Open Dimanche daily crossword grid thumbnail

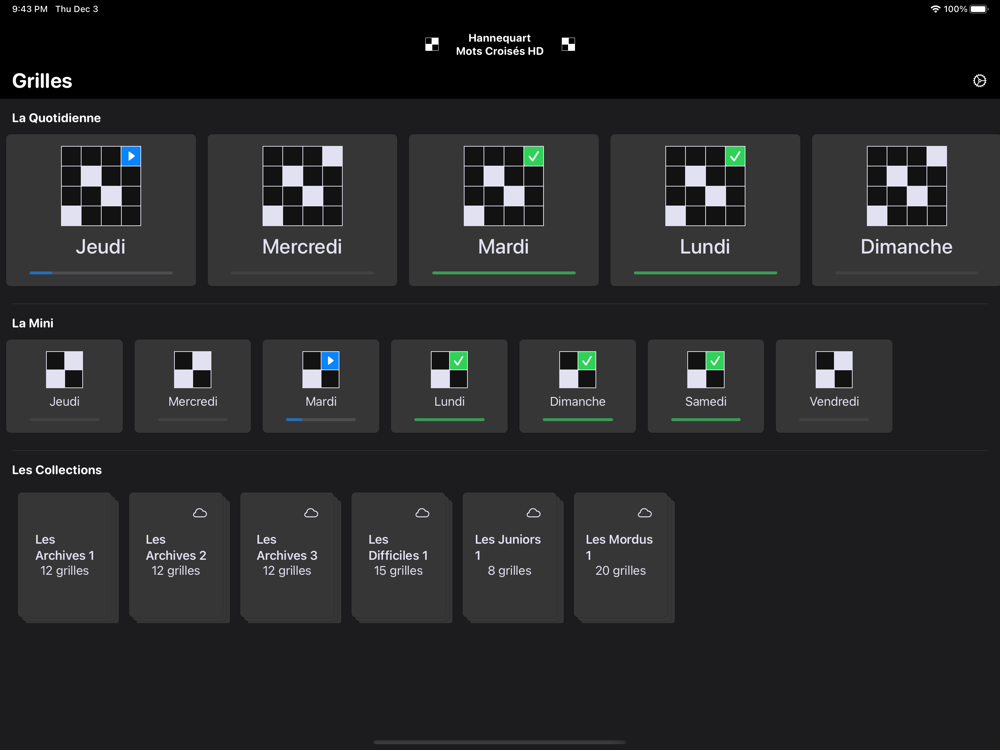point(906,186)
